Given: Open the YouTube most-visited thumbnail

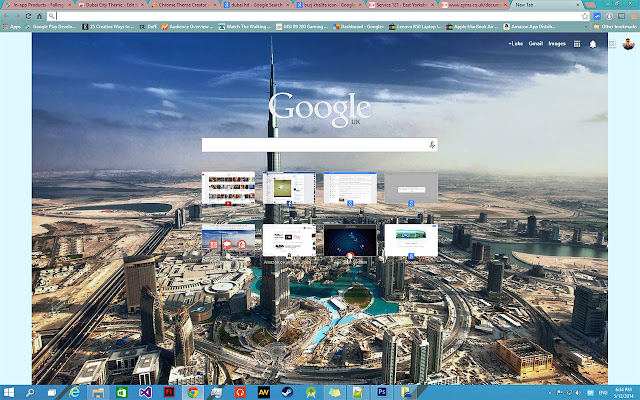Looking at the screenshot, I should [228, 188].
